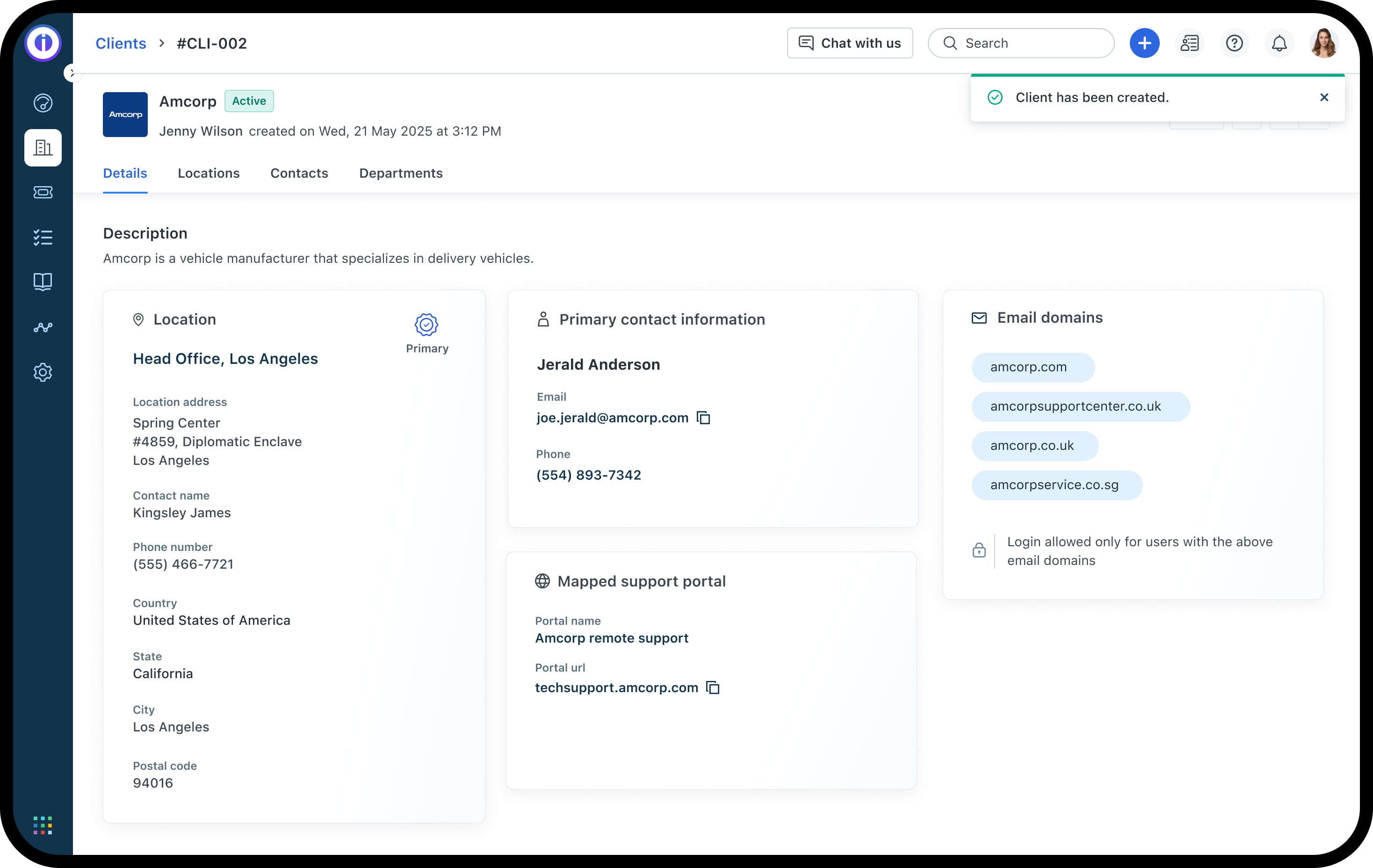Image resolution: width=1373 pixels, height=868 pixels.
Task: Switch to the Contacts tab
Action: [x=299, y=174]
